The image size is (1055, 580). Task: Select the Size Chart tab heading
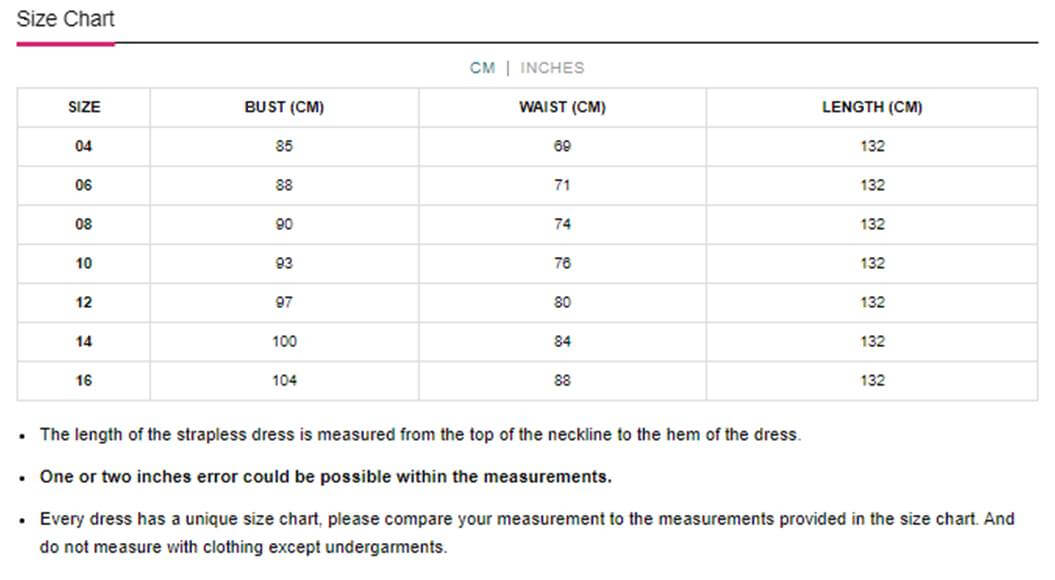[x=65, y=19]
